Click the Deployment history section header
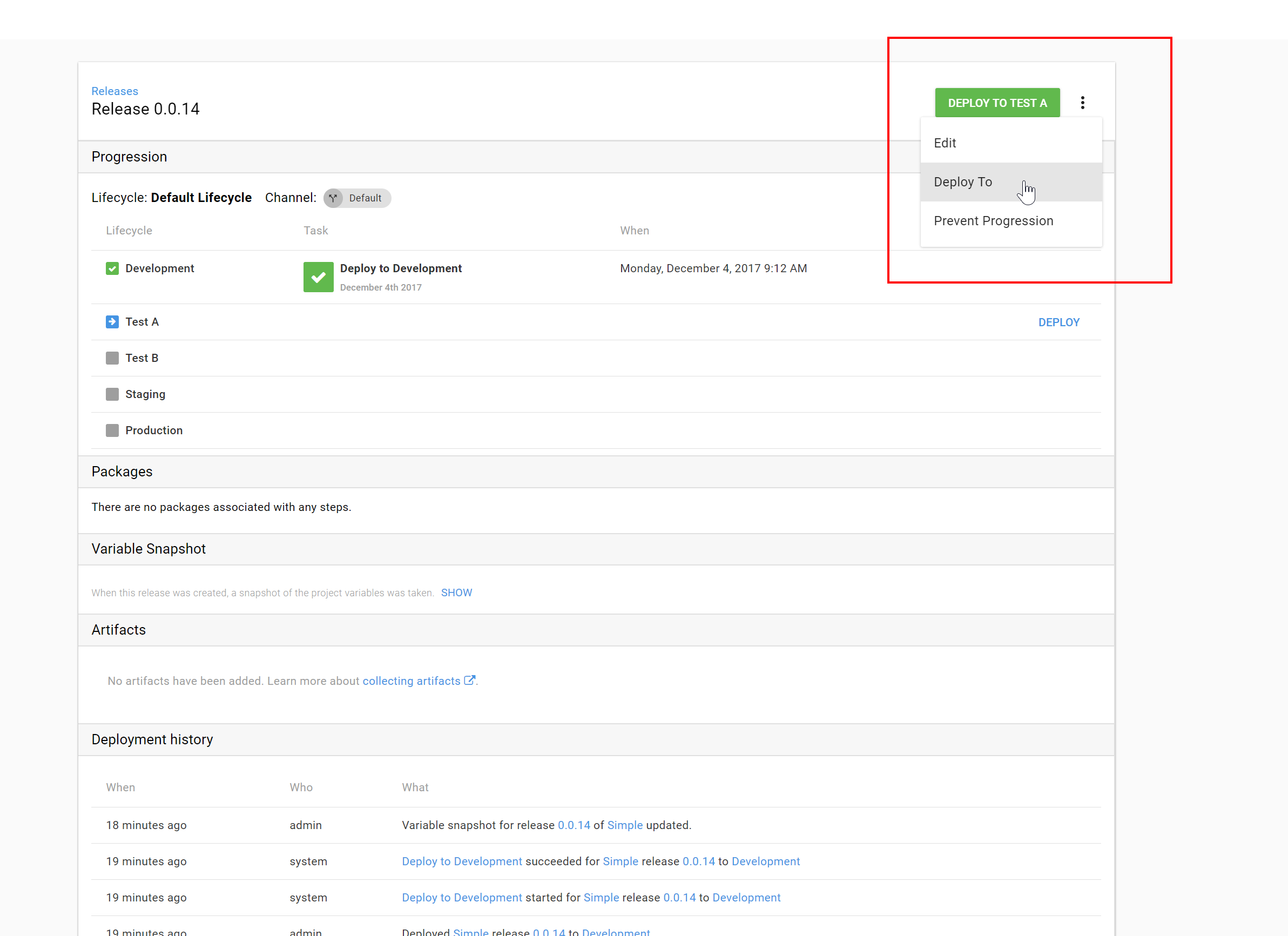The image size is (1288, 936). (x=152, y=740)
